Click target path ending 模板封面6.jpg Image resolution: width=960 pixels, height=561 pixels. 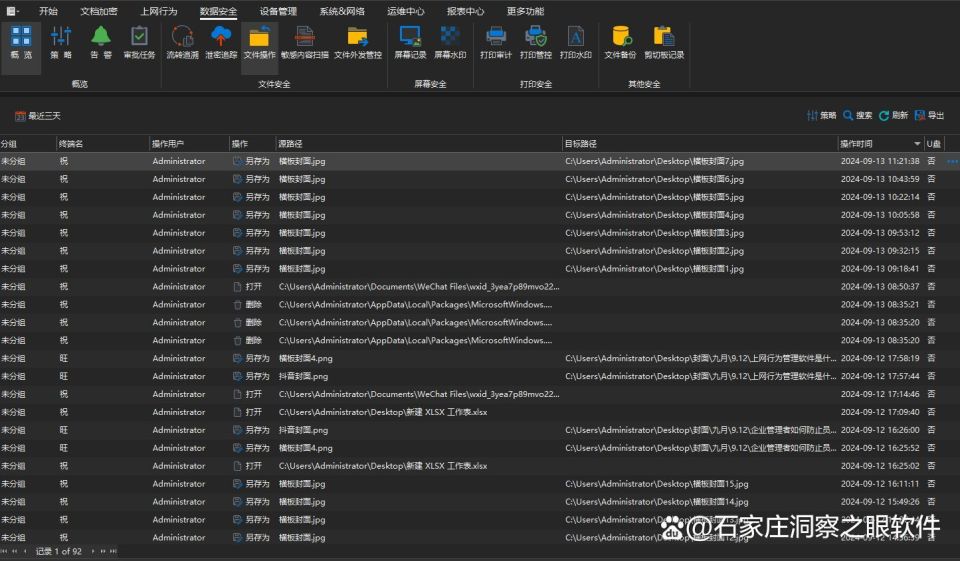[x=654, y=179]
